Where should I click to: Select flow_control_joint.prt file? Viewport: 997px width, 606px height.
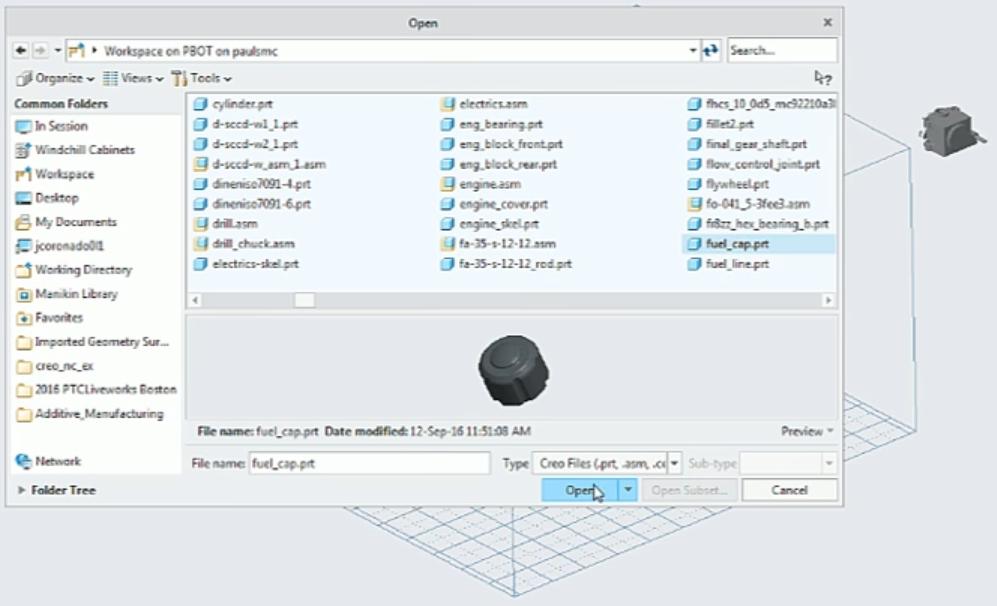[x=754, y=164]
